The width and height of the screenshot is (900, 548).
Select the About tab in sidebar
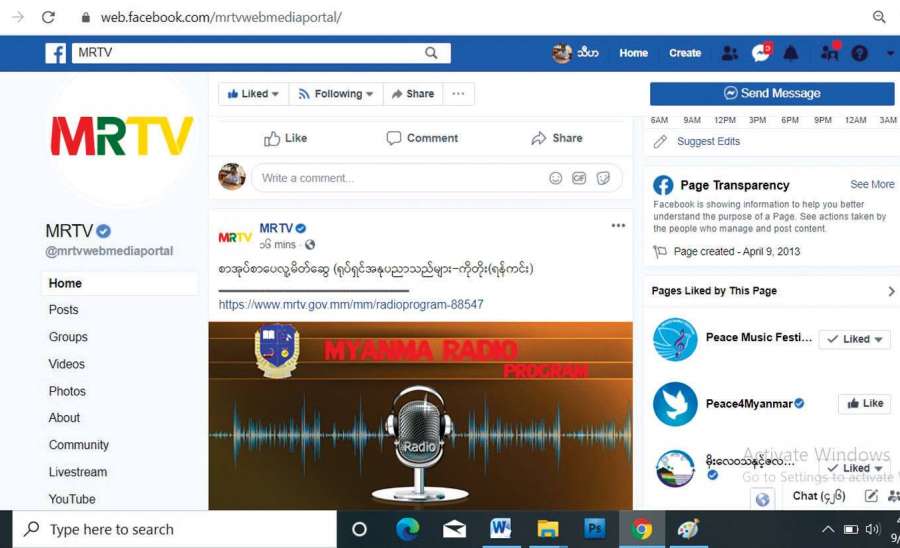[64, 418]
